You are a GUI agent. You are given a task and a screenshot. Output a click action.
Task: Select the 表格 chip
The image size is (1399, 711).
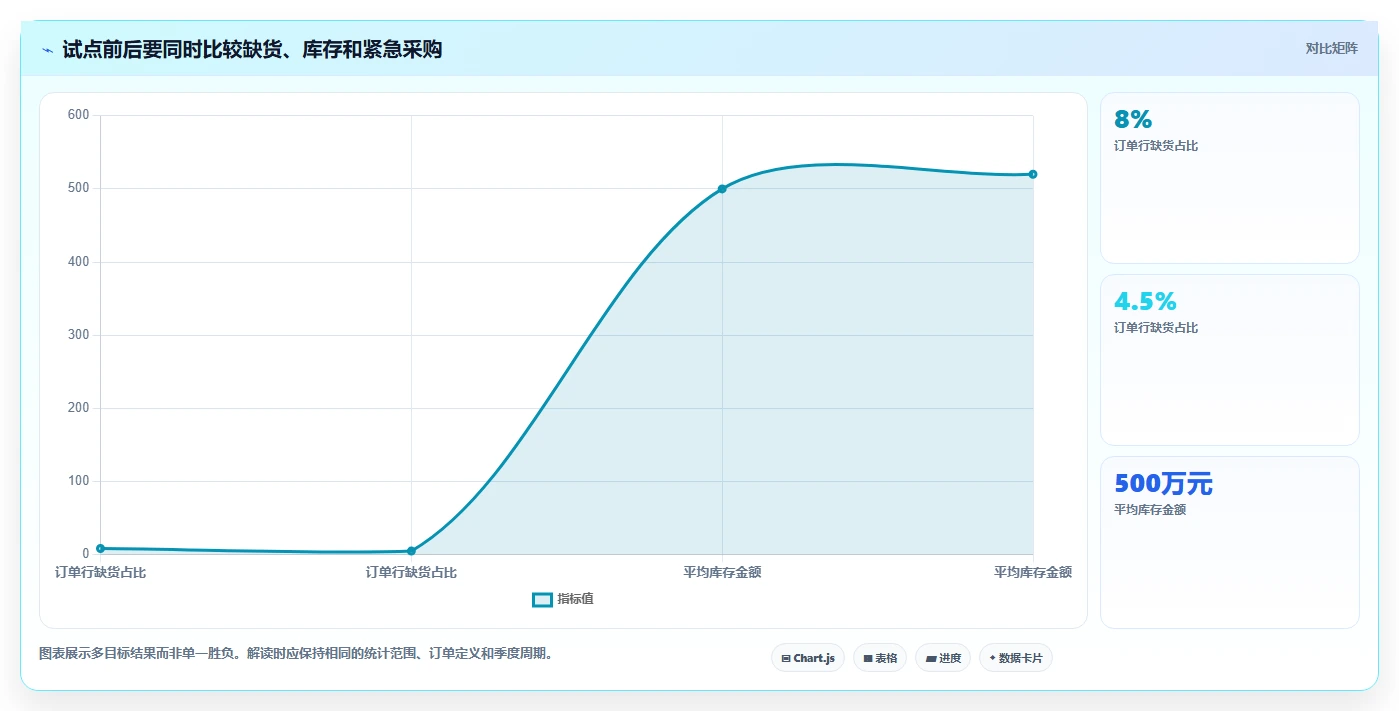[880, 658]
